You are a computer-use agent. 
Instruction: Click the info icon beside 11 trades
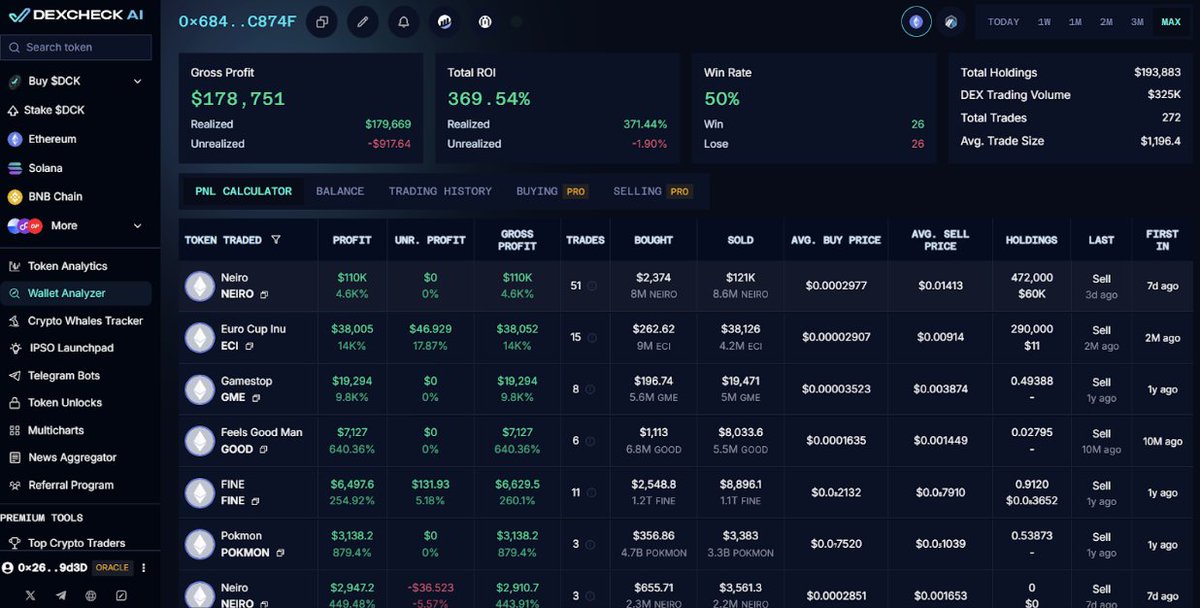pyautogui.click(x=591, y=493)
